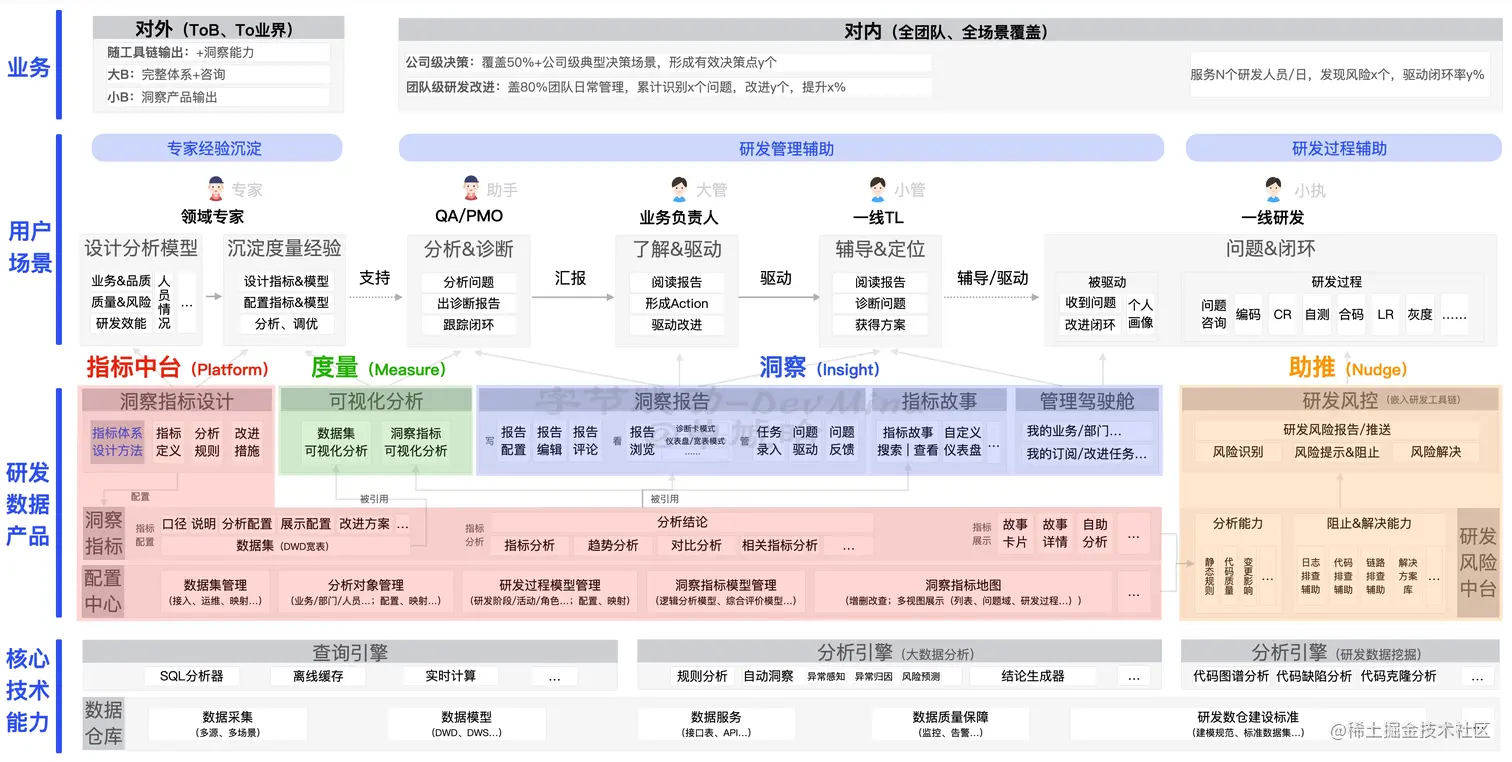Click the 代码克隆分析 box

(1398, 676)
